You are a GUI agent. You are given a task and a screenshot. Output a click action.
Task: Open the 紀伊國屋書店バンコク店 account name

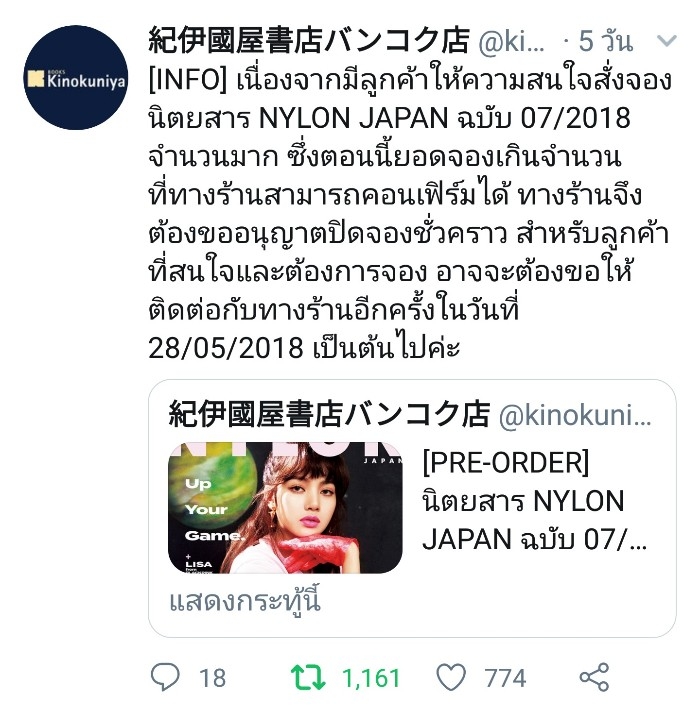(309, 41)
